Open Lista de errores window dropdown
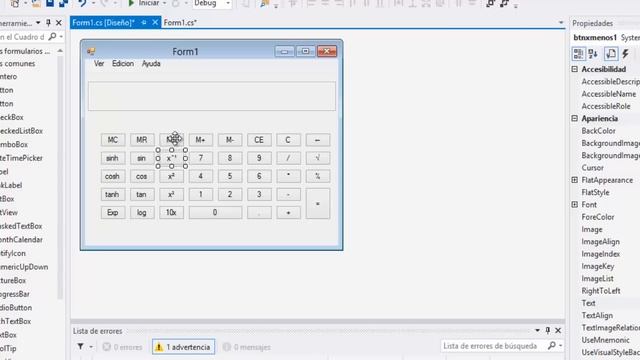Viewport: 640px width, 360px height. [537, 330]
